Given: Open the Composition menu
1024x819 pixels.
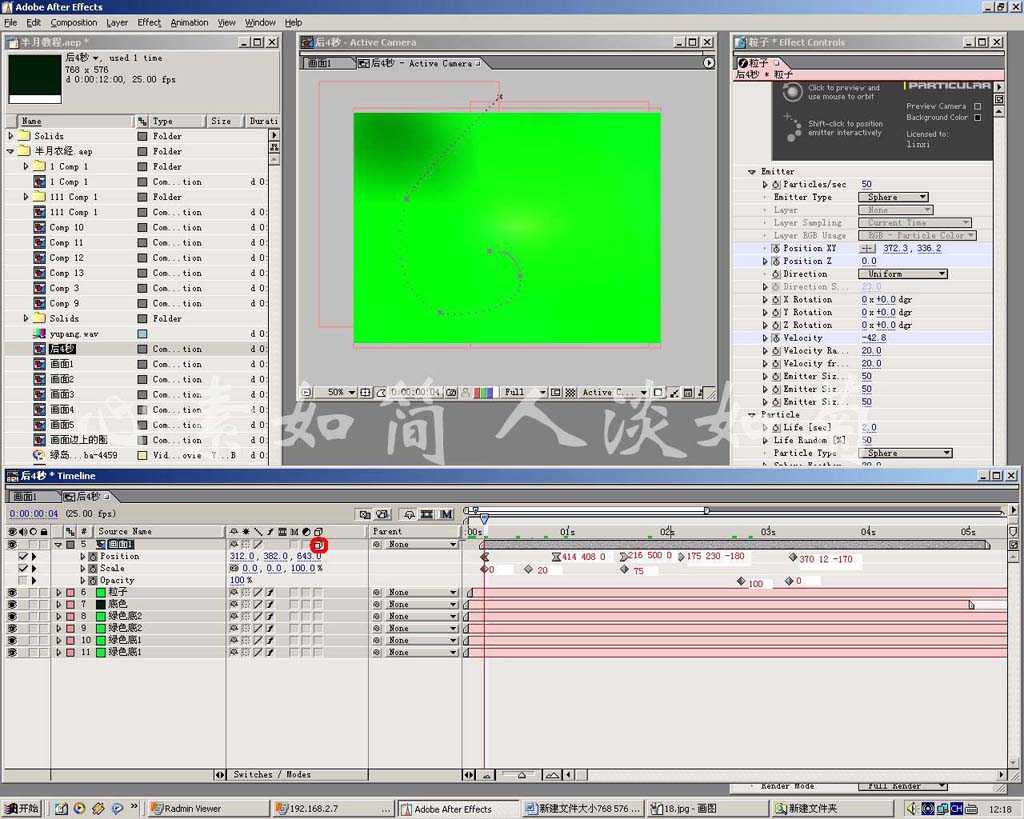Looking at the screenshot, I should tap(74, 22).
